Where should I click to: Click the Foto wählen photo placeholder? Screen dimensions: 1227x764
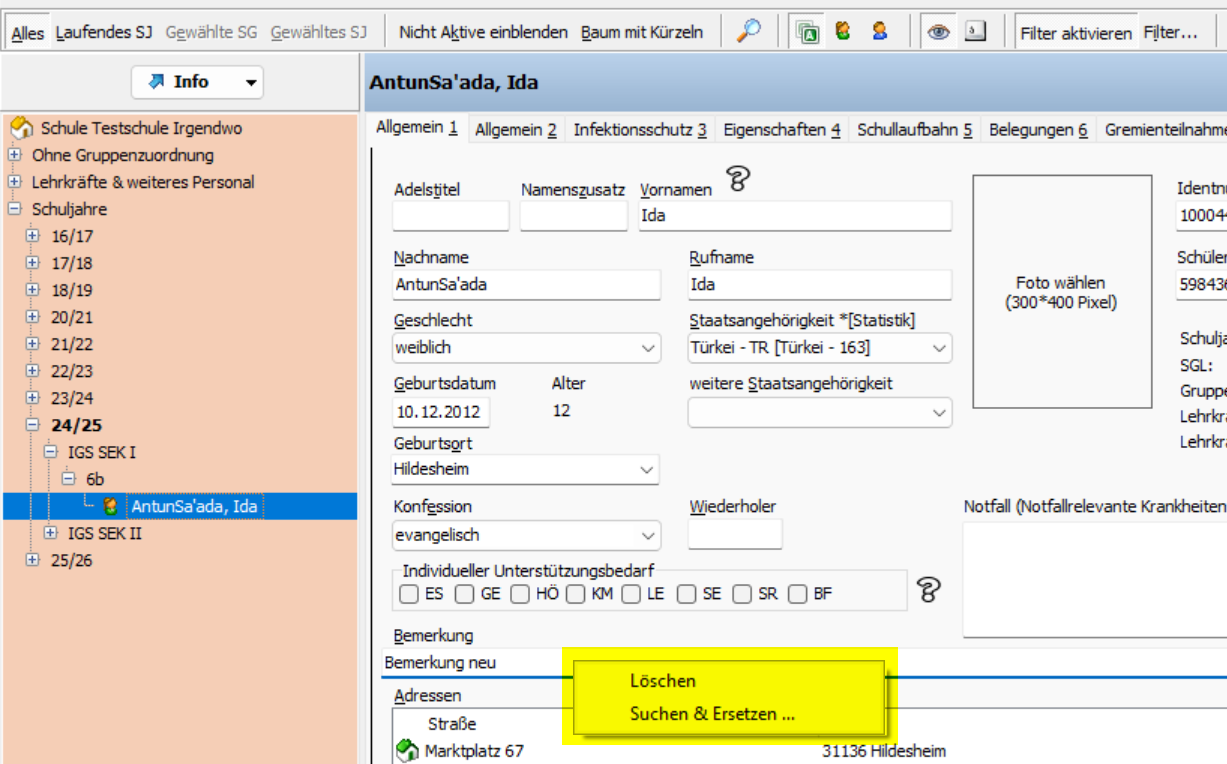pos(1060,292)
